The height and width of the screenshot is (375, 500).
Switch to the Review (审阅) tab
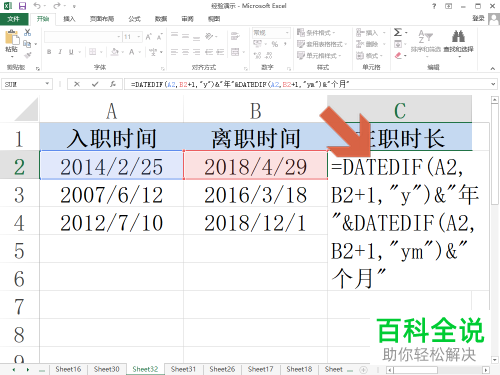click(x=187, y=19)
